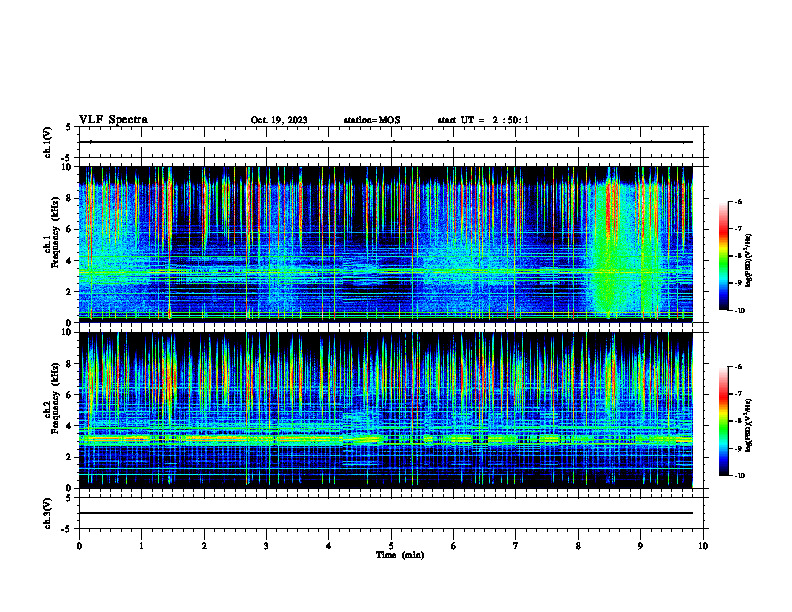Click the time axis tick label '1'
The image size is (792, 612).
[x=141, y=546]
